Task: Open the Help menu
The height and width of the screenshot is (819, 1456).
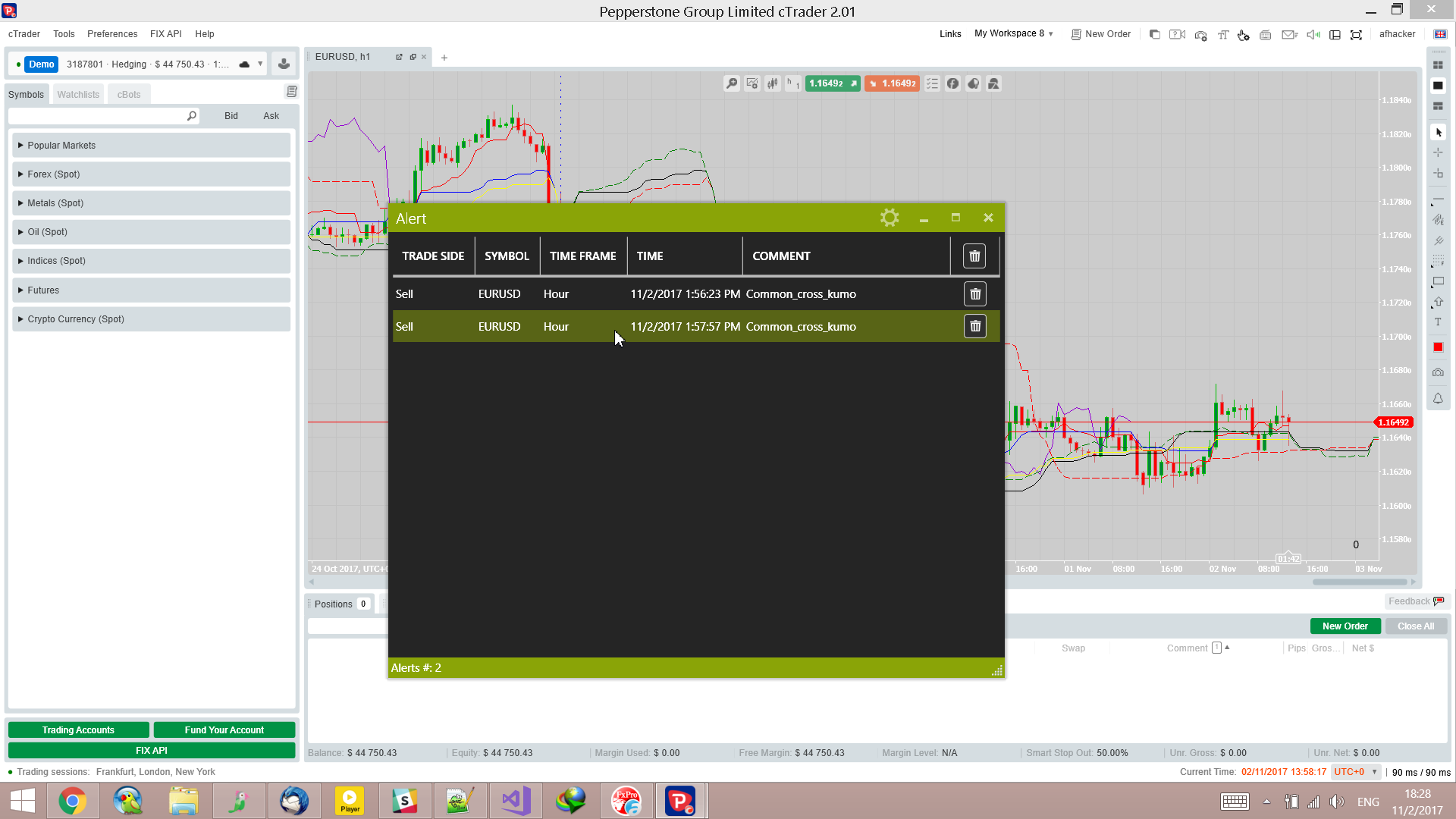Action: click(204, 34)
